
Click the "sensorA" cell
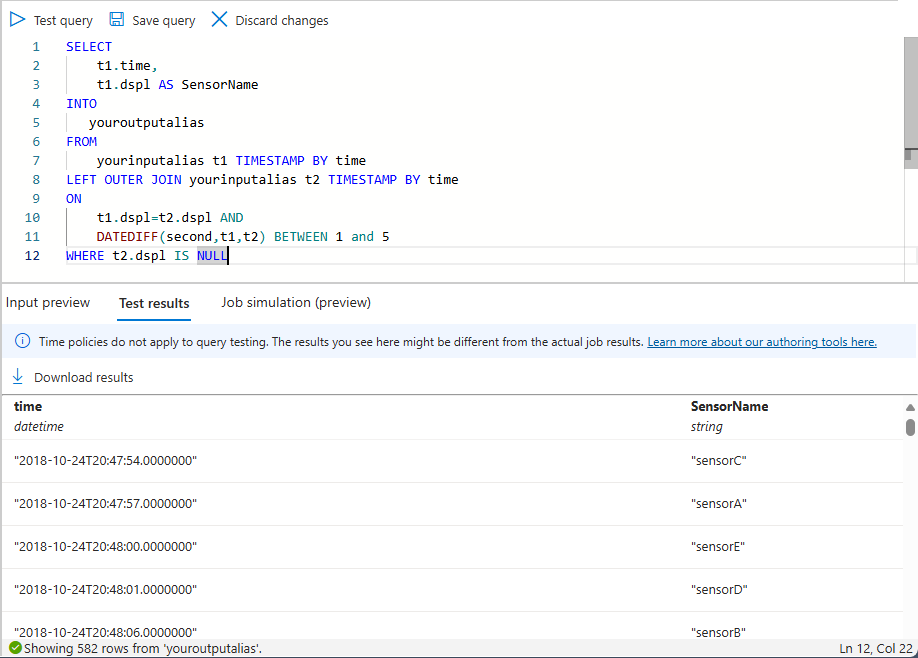(x=719, y=503)
